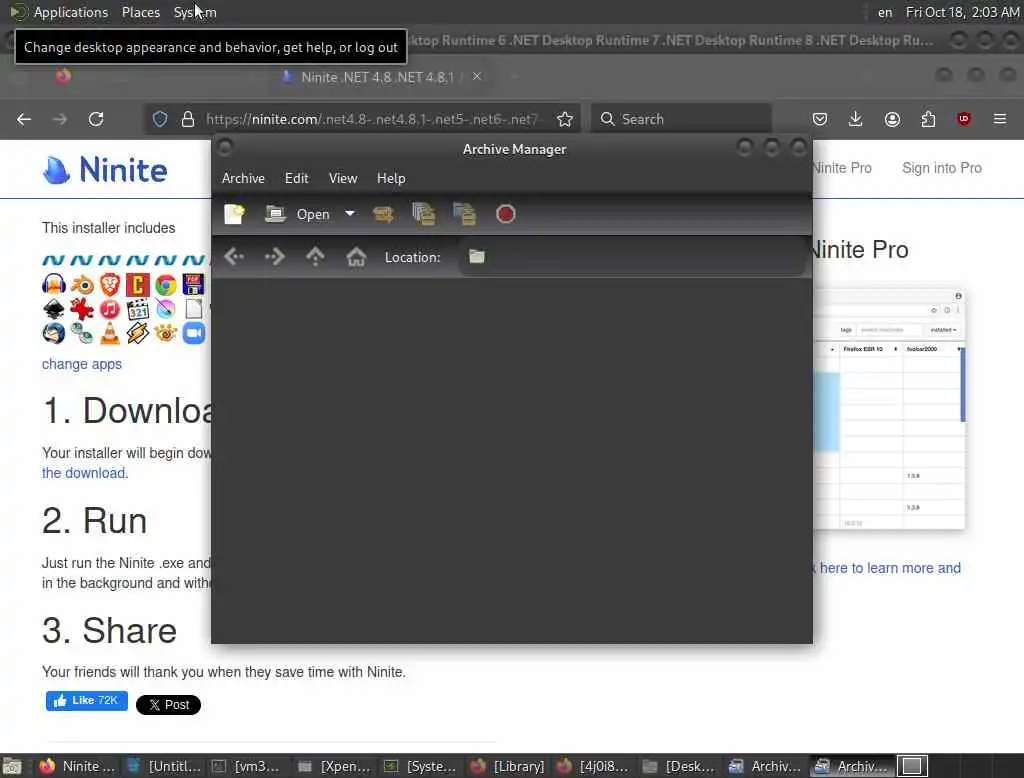Switch to the Ninite taskbar window
The image size is (1024, 778).
(77, 766)
